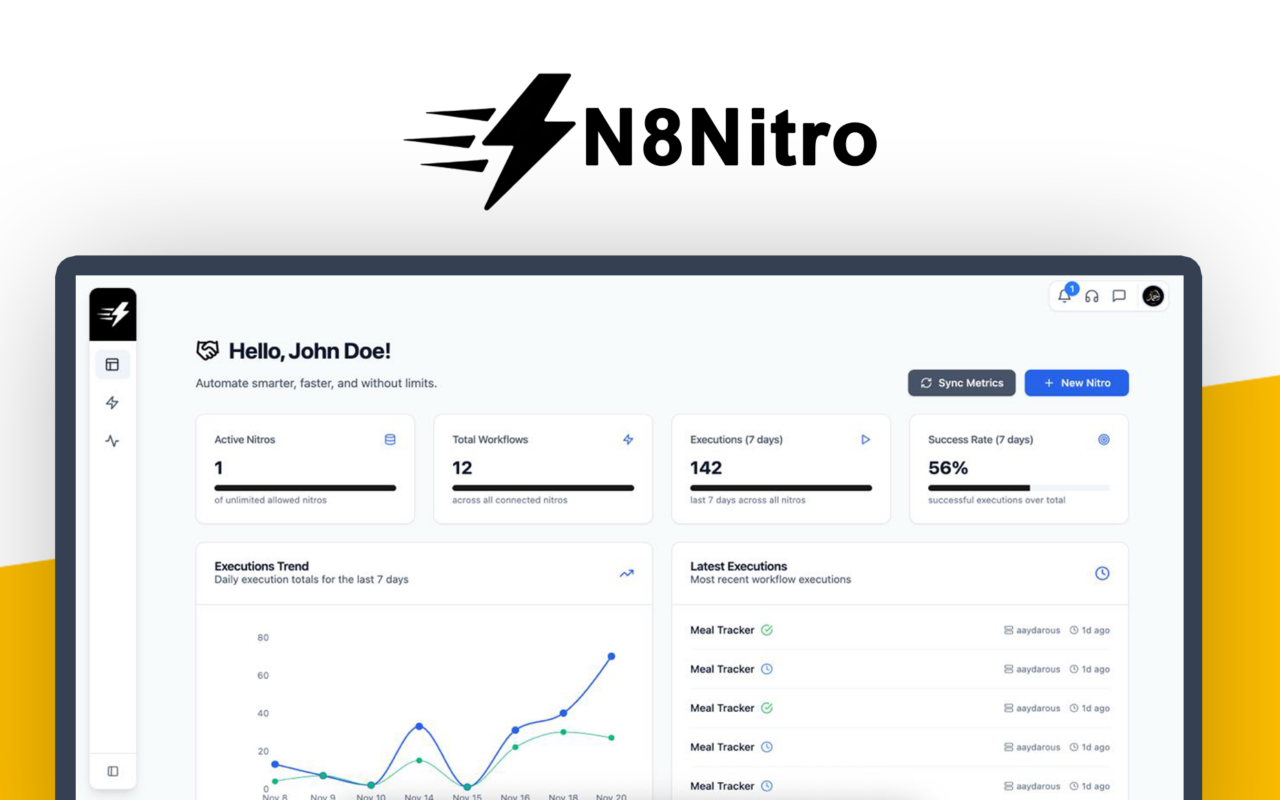The height and width of the screenshot is (800, 1280).
Task: Click clock status of fourth Meal Tracker
Action: (x=767, y=747)
